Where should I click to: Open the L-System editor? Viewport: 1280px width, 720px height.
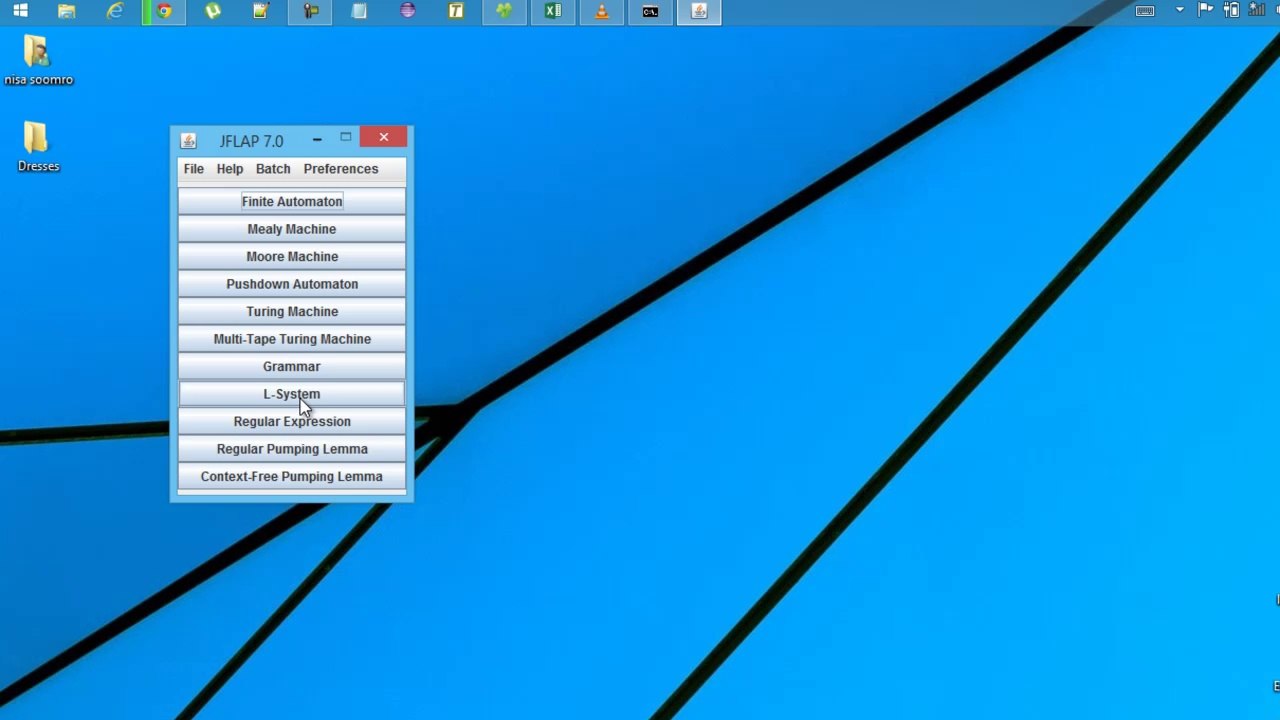(x=292, y=394)
